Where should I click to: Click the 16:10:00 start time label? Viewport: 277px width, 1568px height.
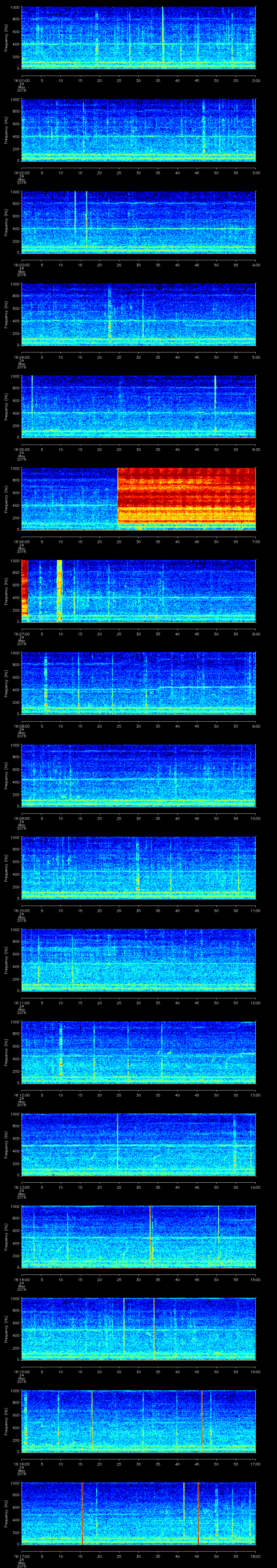coord(22,910)
